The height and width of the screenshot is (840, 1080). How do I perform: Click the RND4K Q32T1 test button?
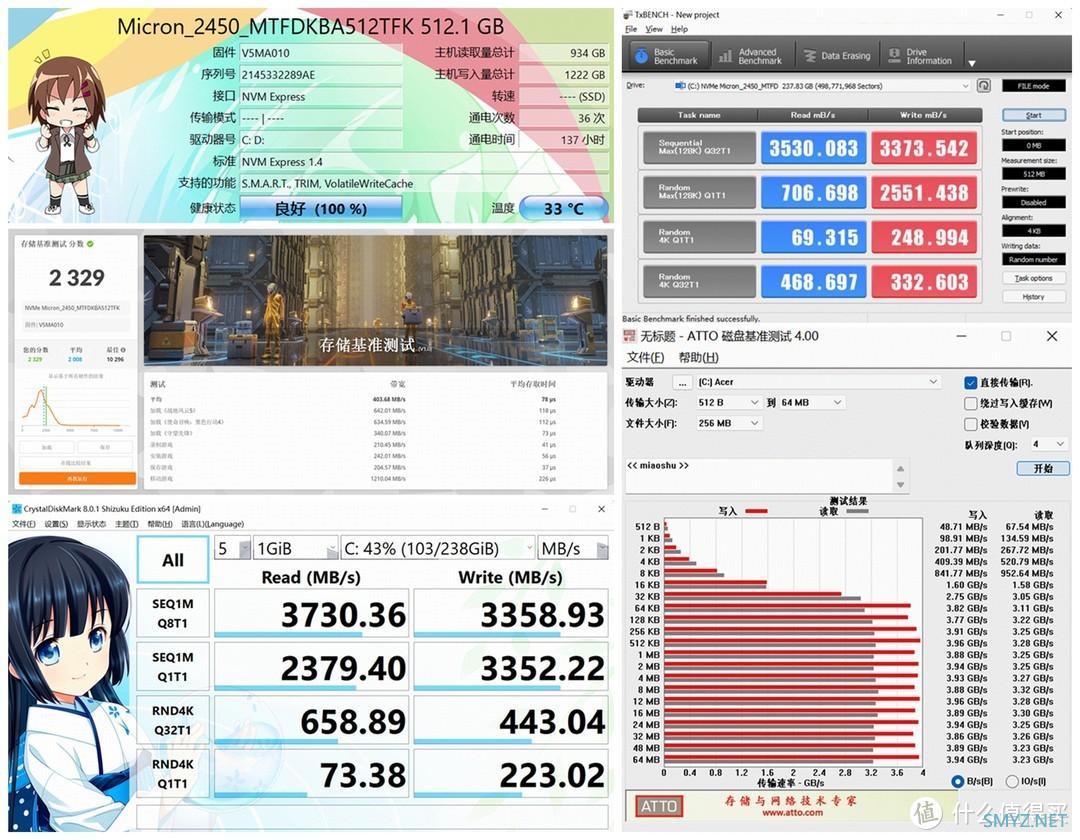coord(172,720)
